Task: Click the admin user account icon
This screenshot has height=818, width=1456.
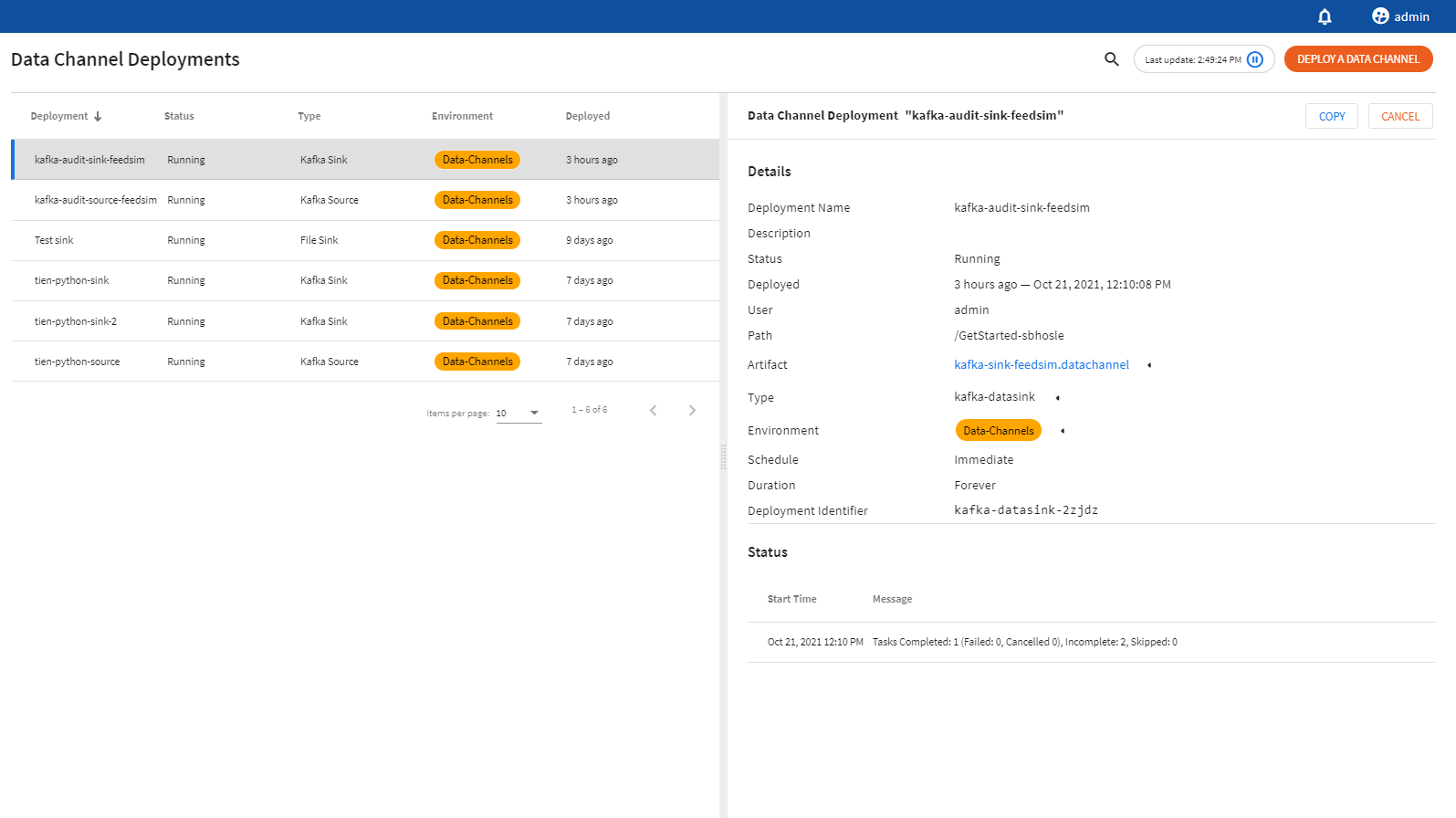Action: click(x=1380, y=16)
